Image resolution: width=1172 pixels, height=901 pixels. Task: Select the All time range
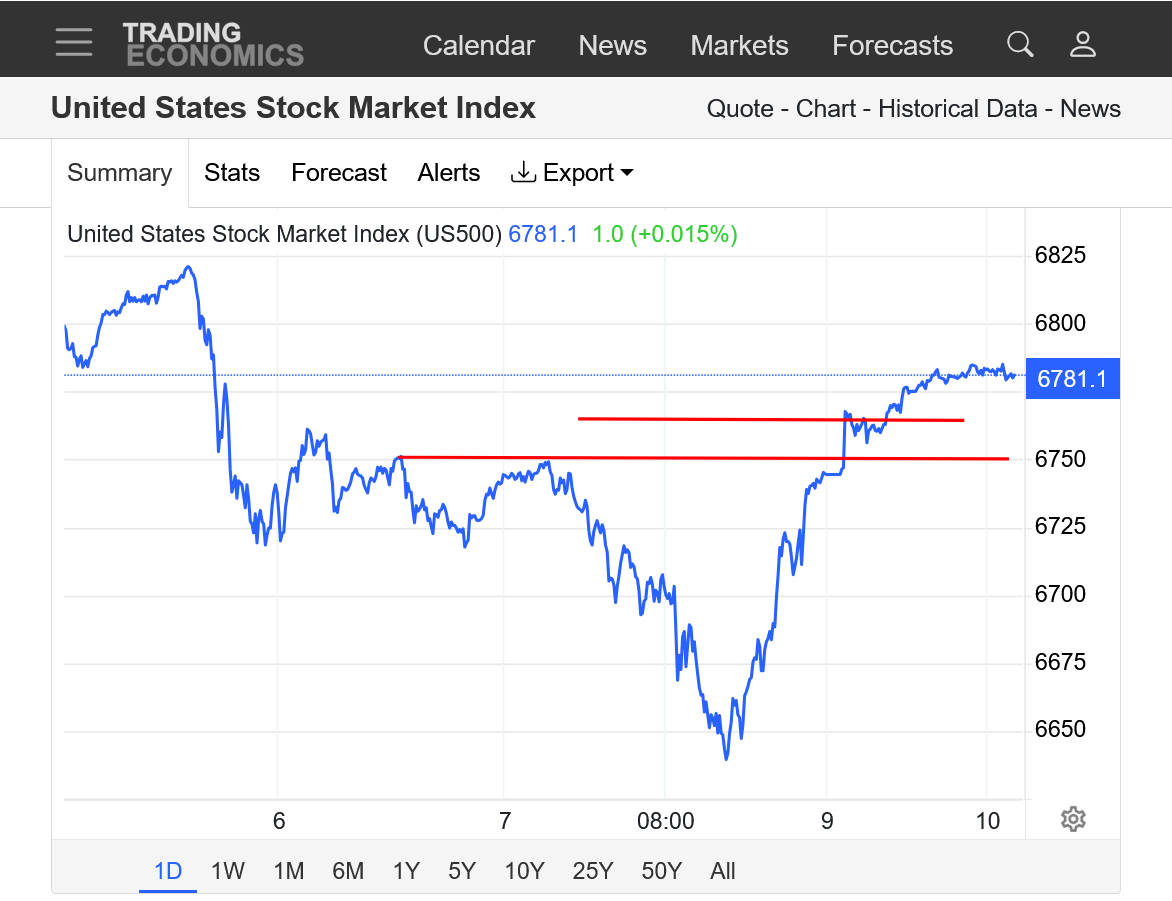(723, 871)
